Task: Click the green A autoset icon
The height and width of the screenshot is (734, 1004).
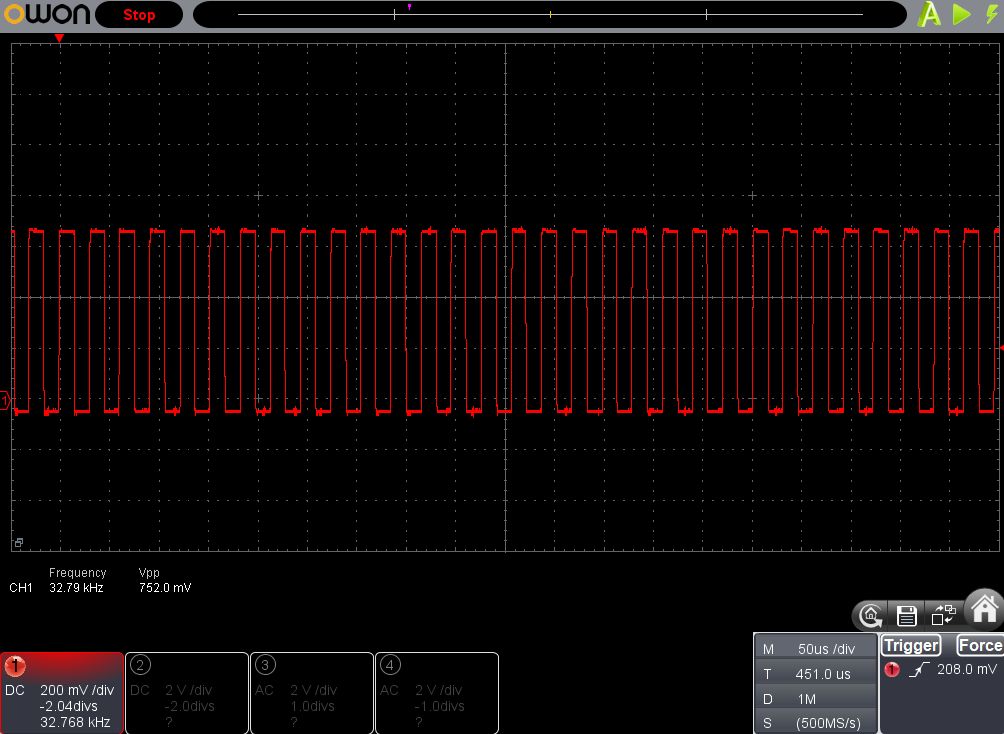Action: tap(929, 14)
